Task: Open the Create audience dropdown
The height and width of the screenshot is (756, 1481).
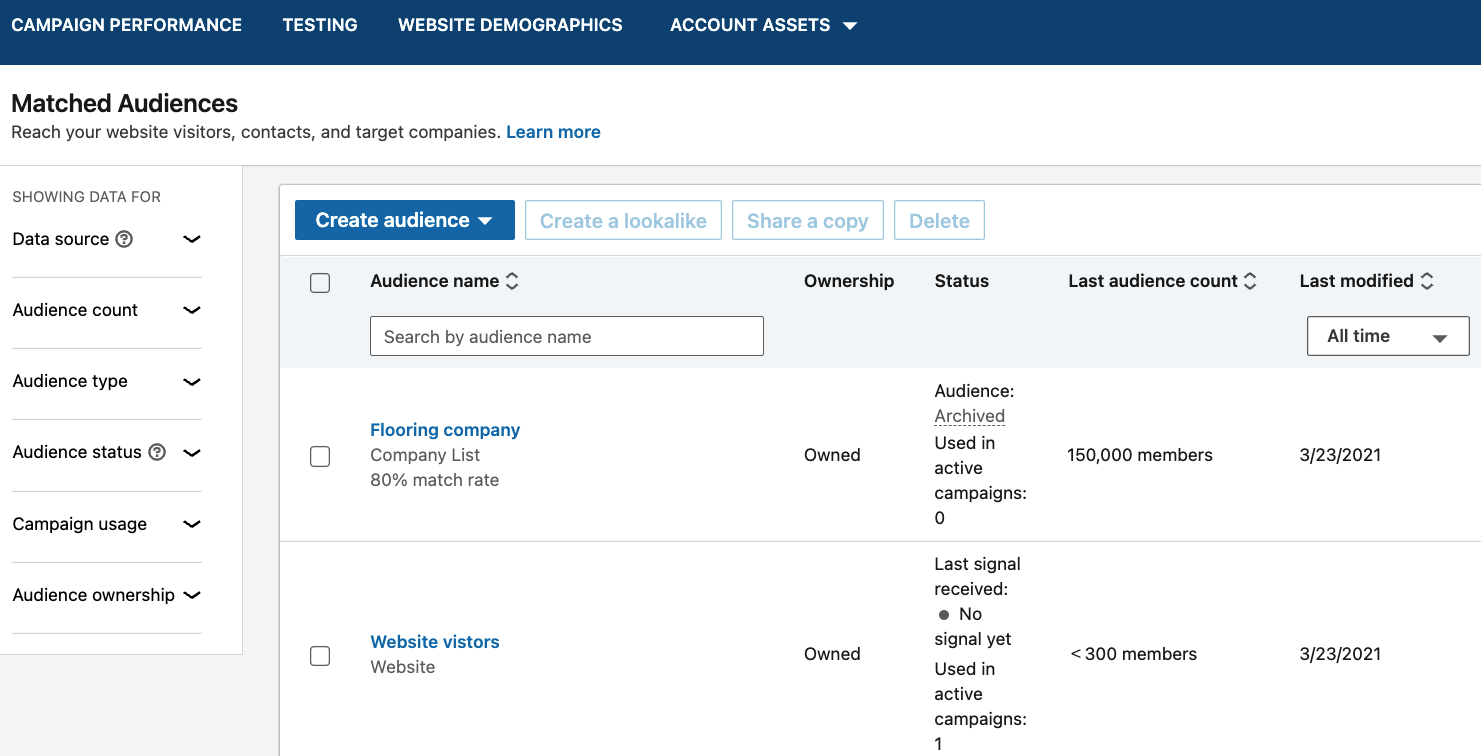Action: coord(404,220)
